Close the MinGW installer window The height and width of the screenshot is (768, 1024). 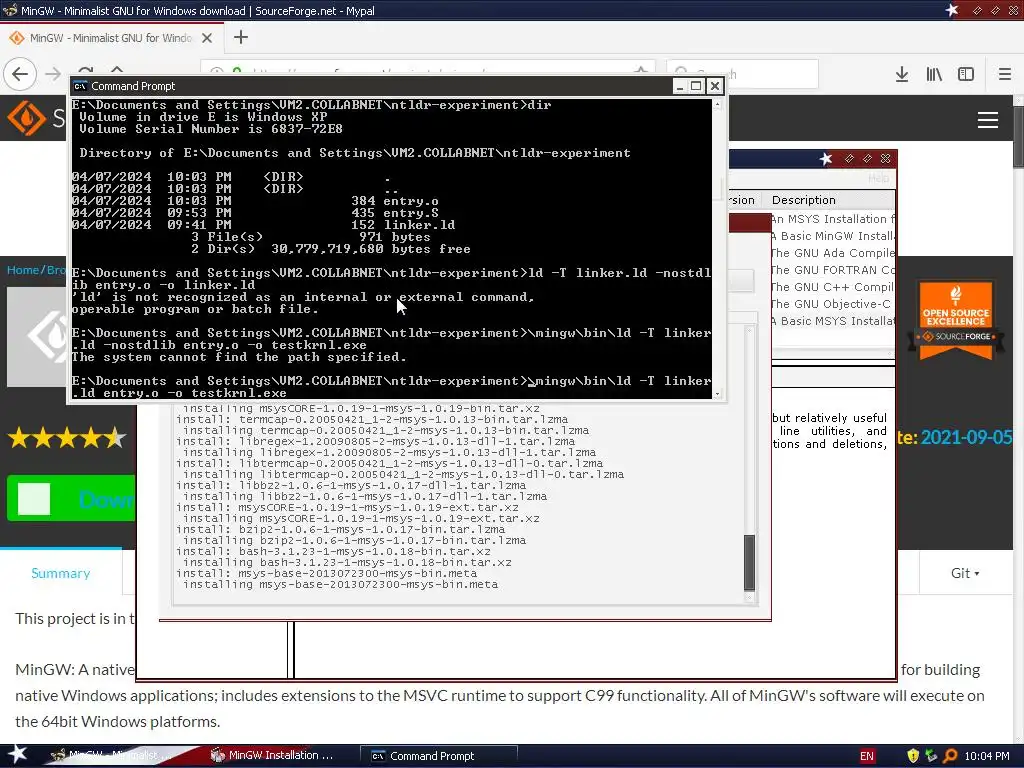(x=886, y=159)
